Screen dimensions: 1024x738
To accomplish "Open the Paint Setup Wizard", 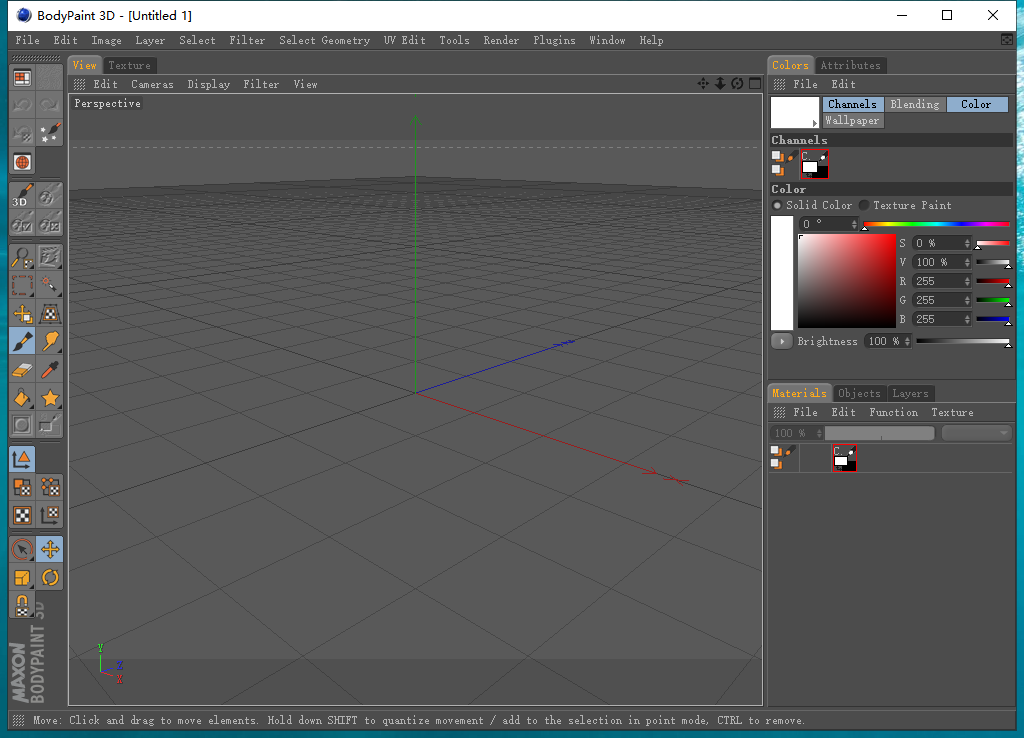I will [x=50, y=132].
